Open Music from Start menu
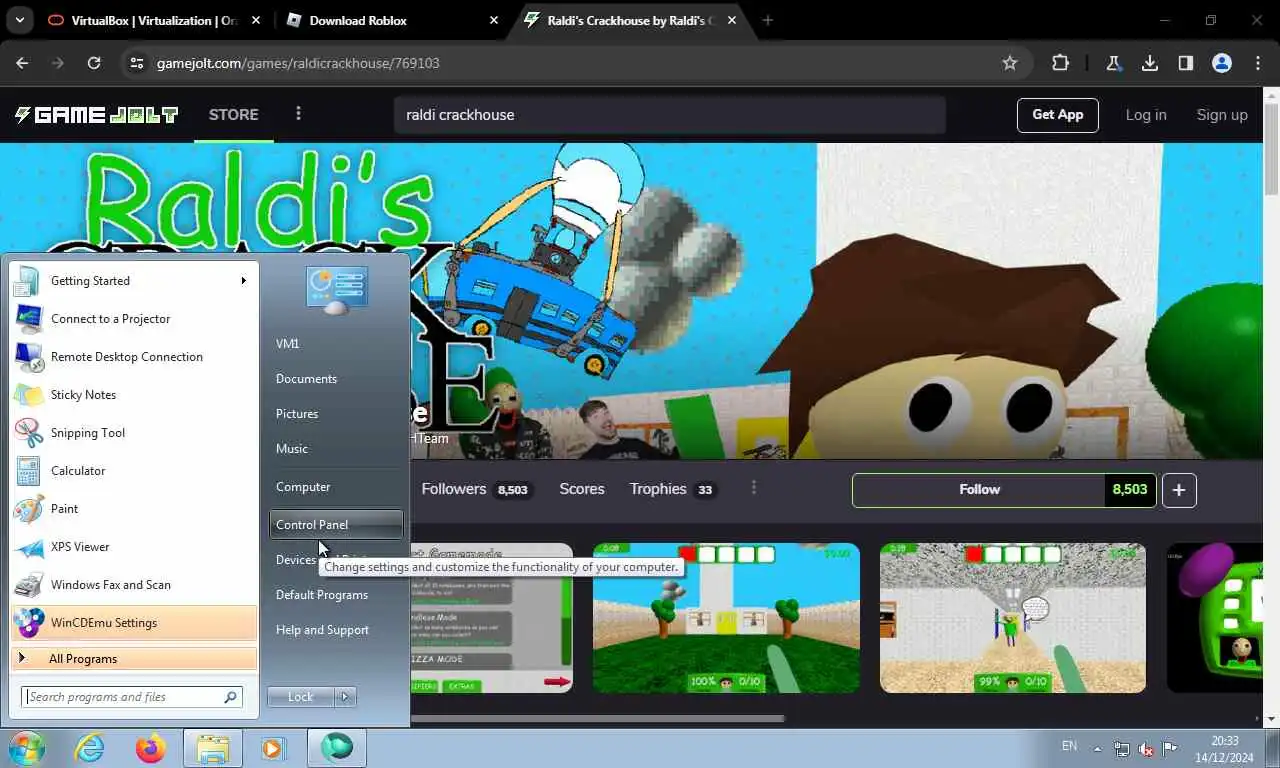This screenshot has width=1280, height=768. point(292,449)
